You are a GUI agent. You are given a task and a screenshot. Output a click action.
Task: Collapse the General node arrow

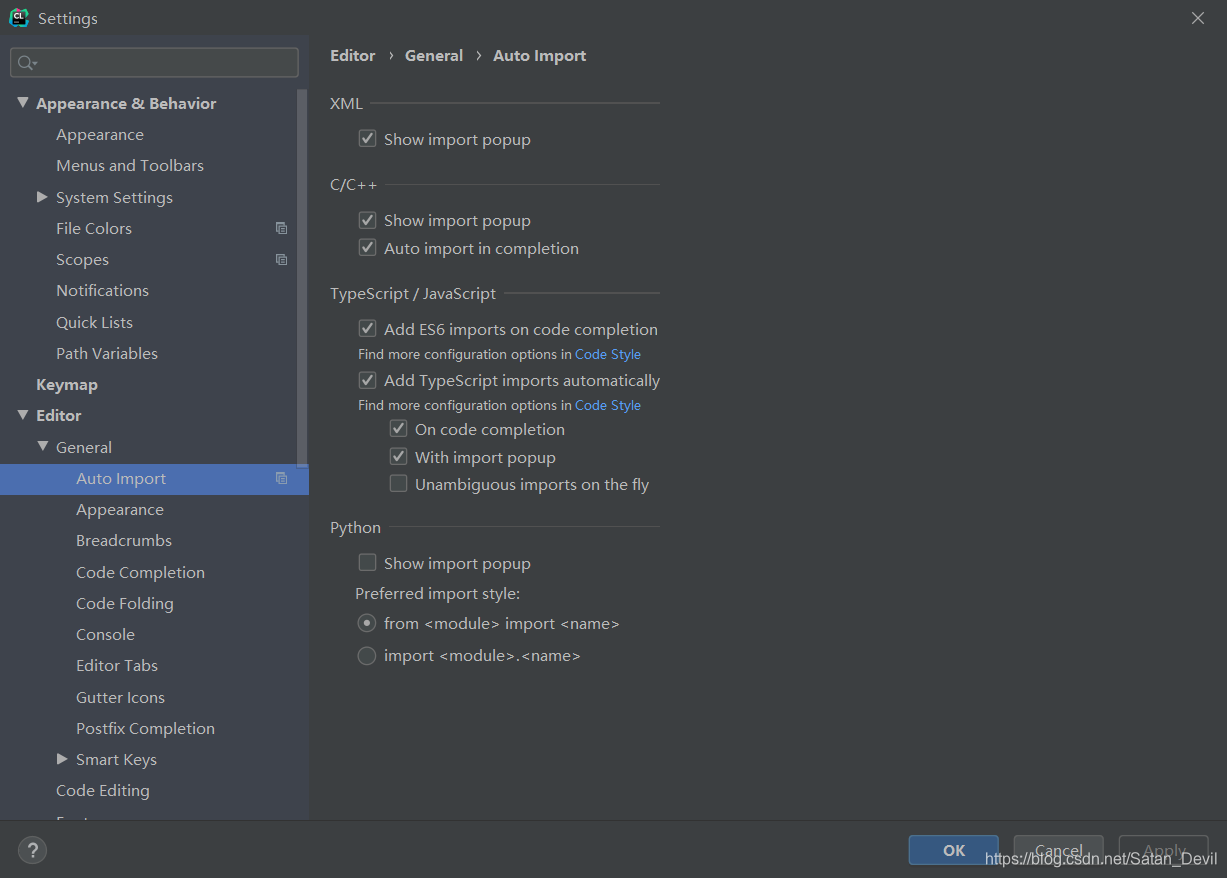pyautogui.click(x=43, y=447)
